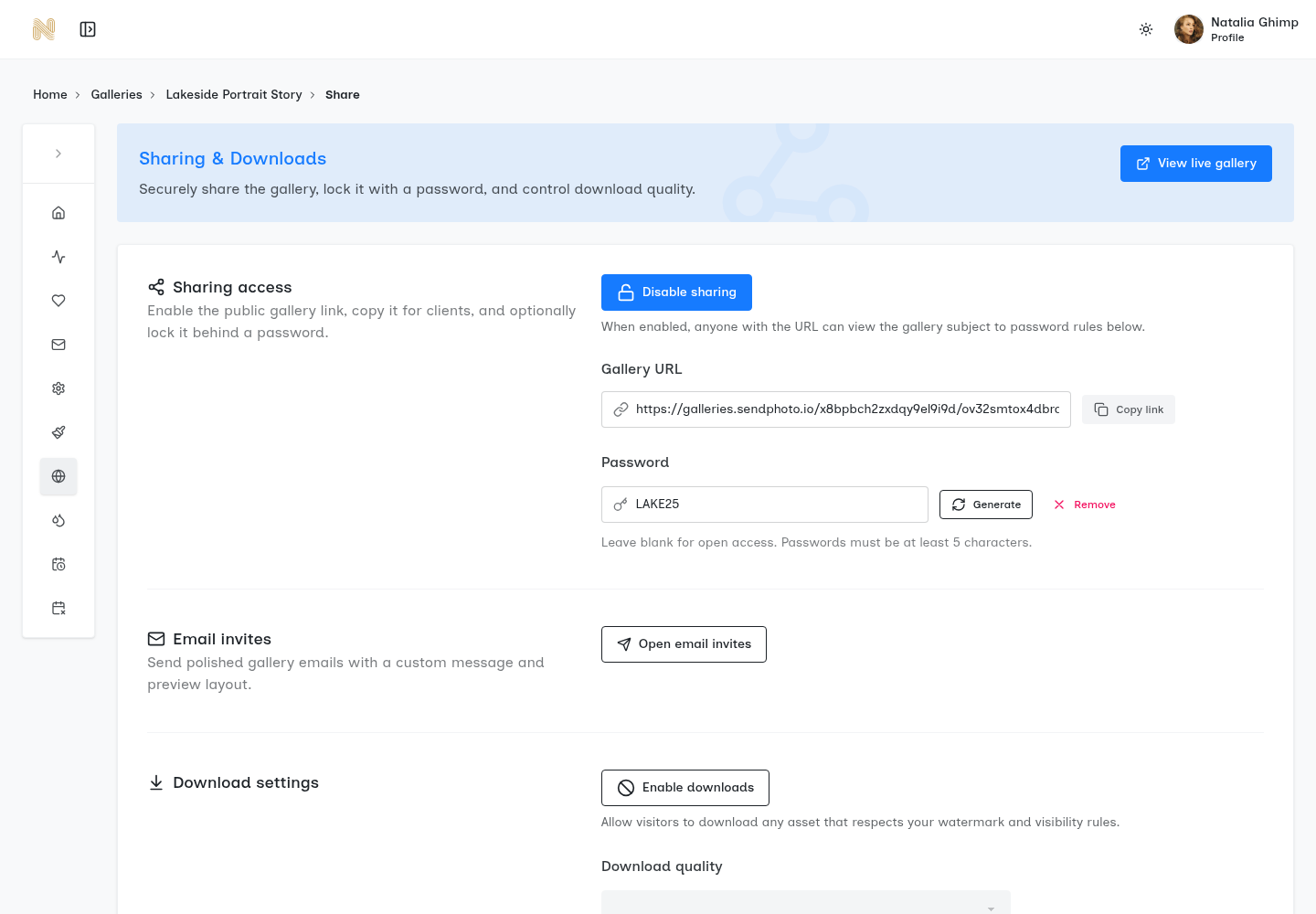The width and height of the screenshot is (1316, 914).
Task: Open the settings gear icon in sidebar
Action: point(58,388)
